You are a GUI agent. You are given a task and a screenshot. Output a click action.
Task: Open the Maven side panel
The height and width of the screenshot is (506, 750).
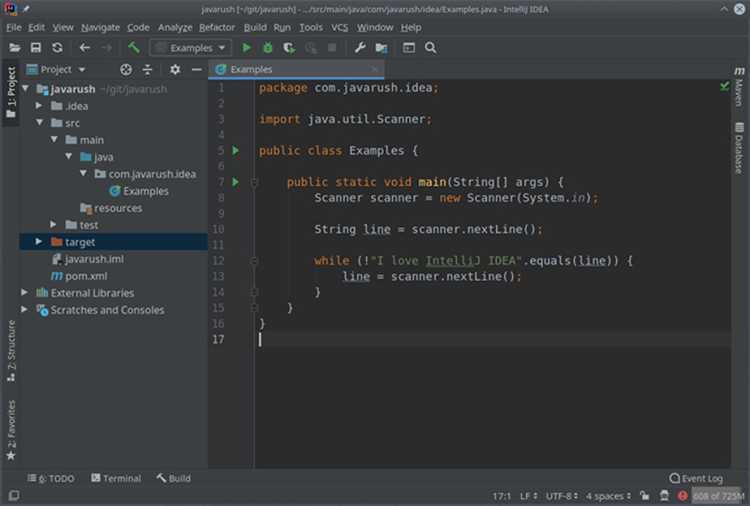pyautogui.click(x=739, y=87)
